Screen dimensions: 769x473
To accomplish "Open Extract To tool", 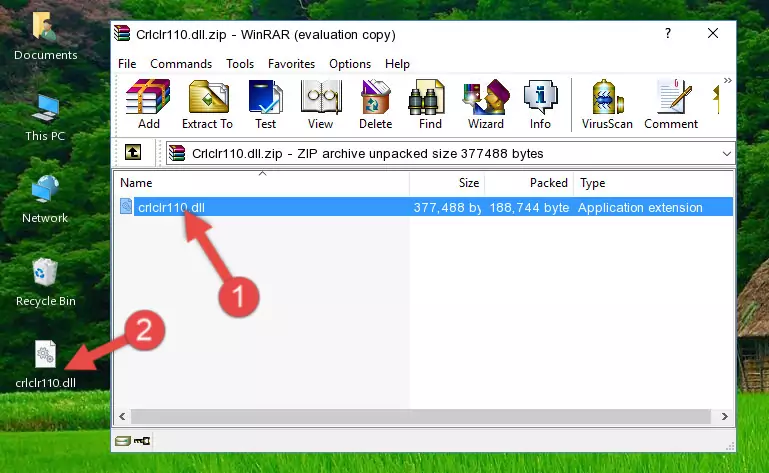I will click(207, 105).
